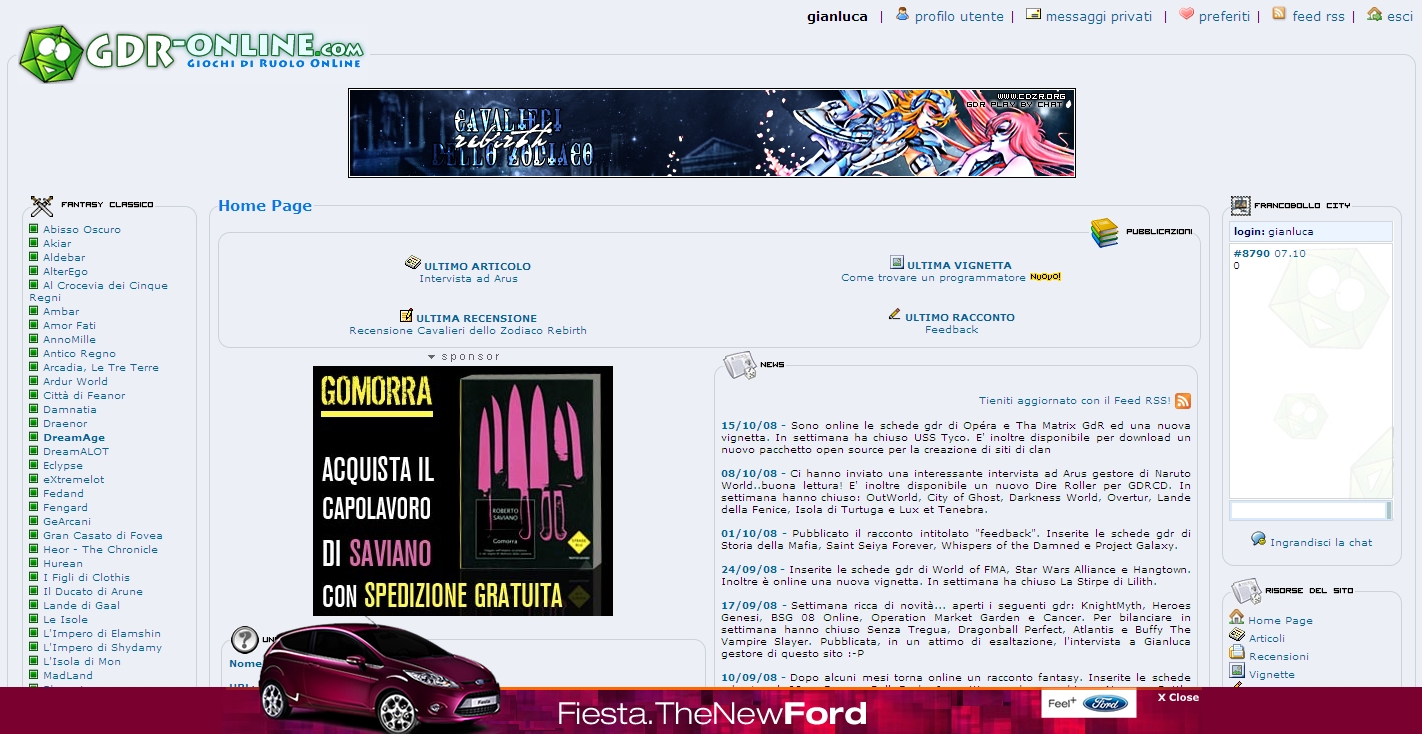Image resolution: width=1422 pixels, height=734 pixels.
Task: Open feed rss link
Action: tap(1318, 16)
